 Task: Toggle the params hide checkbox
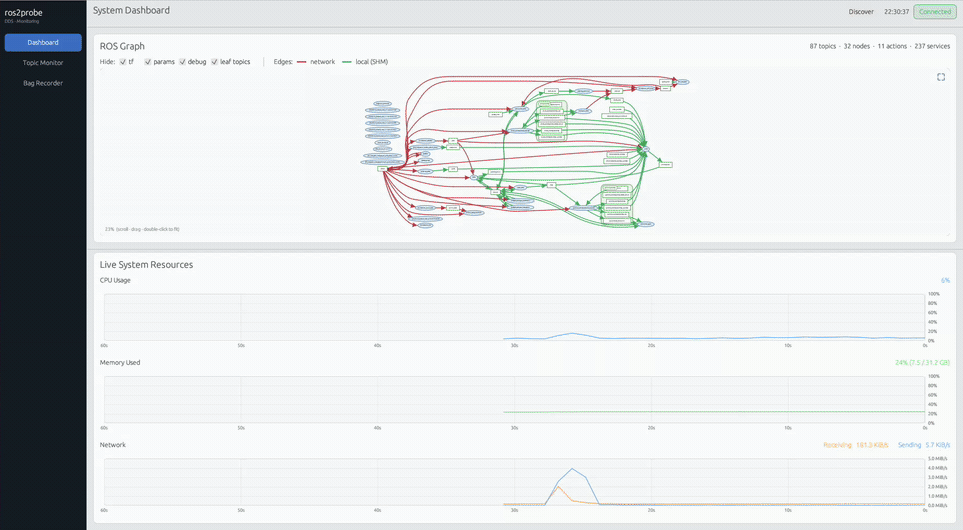(x=147, y=62)
